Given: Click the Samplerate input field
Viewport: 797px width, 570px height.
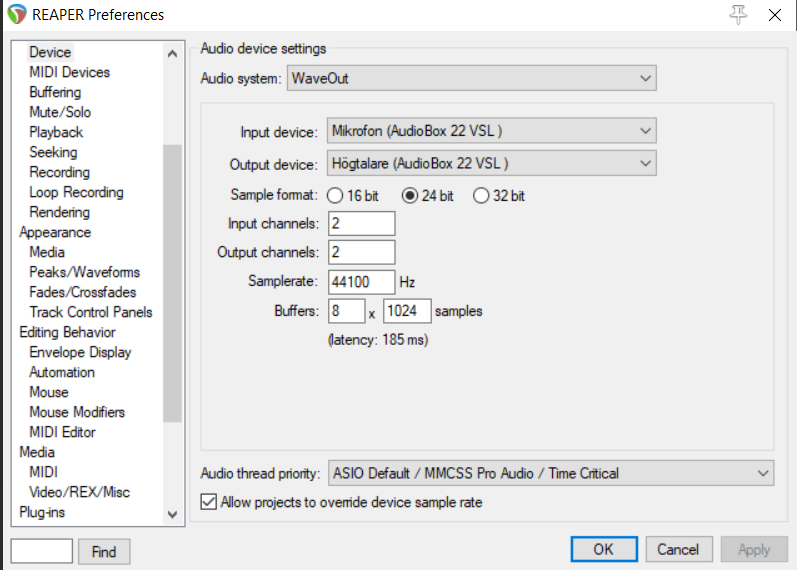Looking at the screenshot, I should coord(361,282).
